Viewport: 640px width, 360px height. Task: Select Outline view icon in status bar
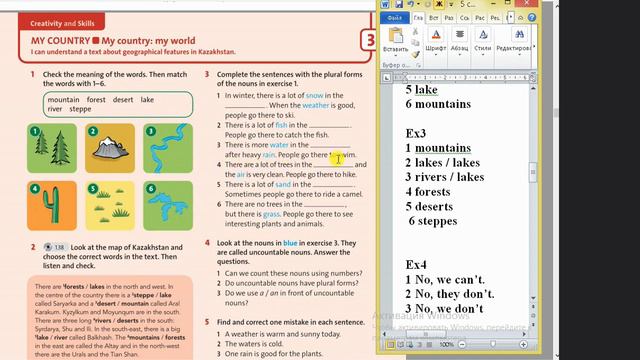[419, 344]
